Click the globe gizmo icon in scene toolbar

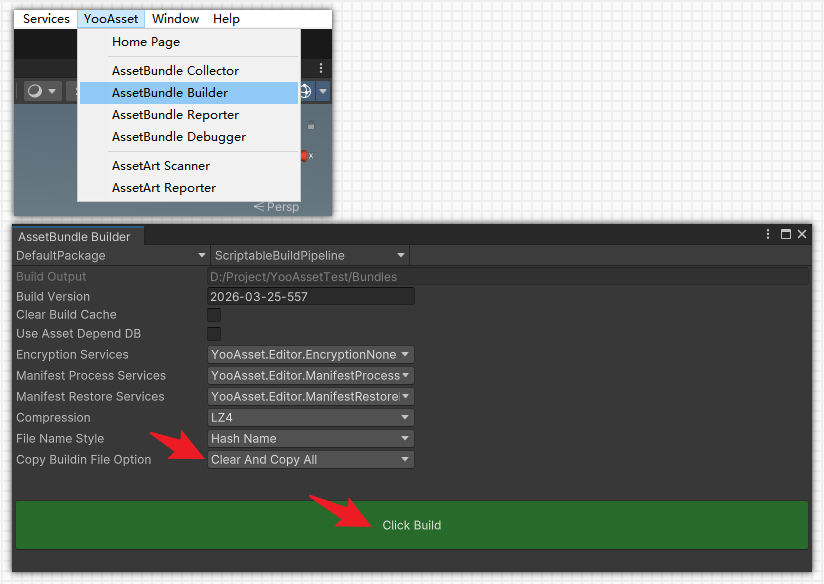[x=306, y=91]
